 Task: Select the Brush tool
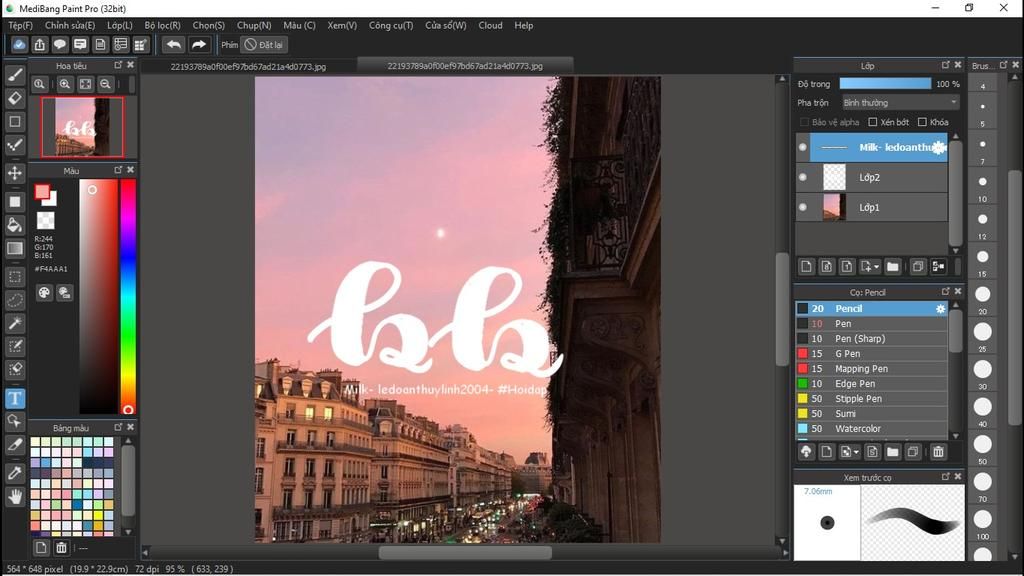tap(14, 75)
